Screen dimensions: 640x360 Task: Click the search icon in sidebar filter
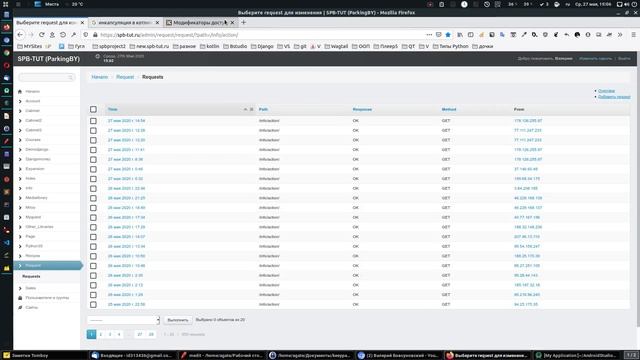70,77
